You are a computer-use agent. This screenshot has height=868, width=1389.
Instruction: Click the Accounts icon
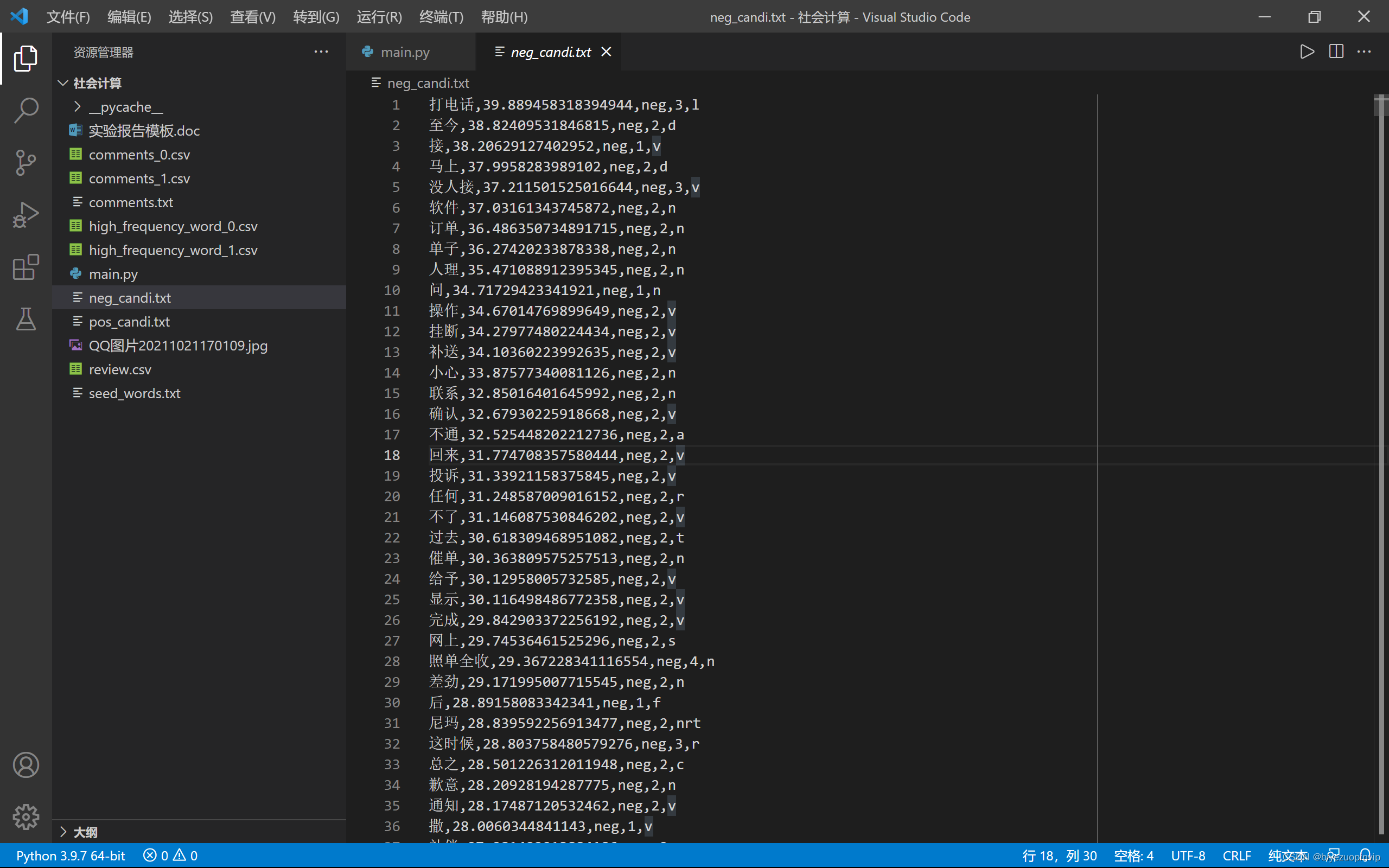(x=26, y=765)
